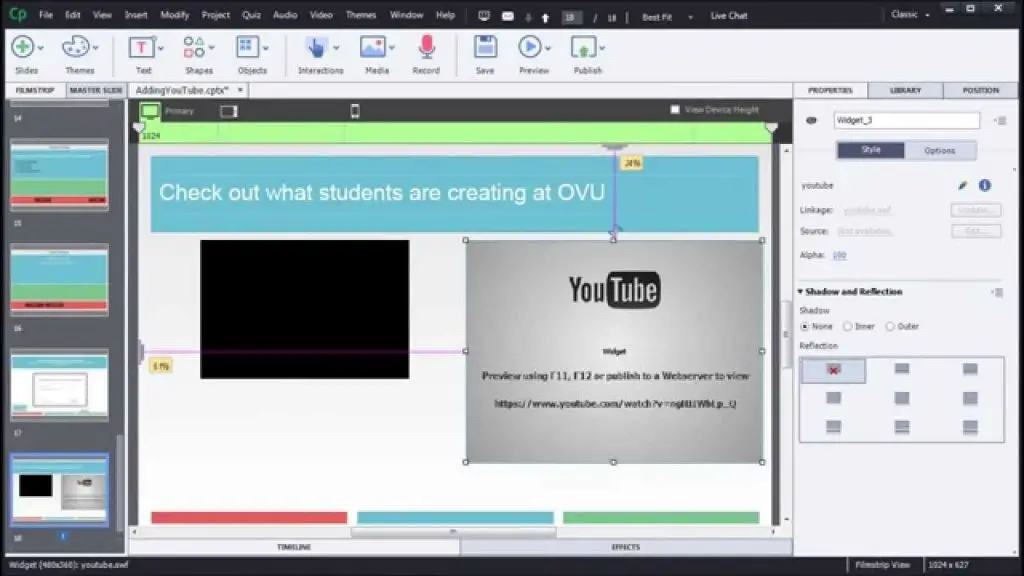This screenshot has width=1024, height=576.
Task: Choose the top-right reflection preset
Action: [970, 370]
